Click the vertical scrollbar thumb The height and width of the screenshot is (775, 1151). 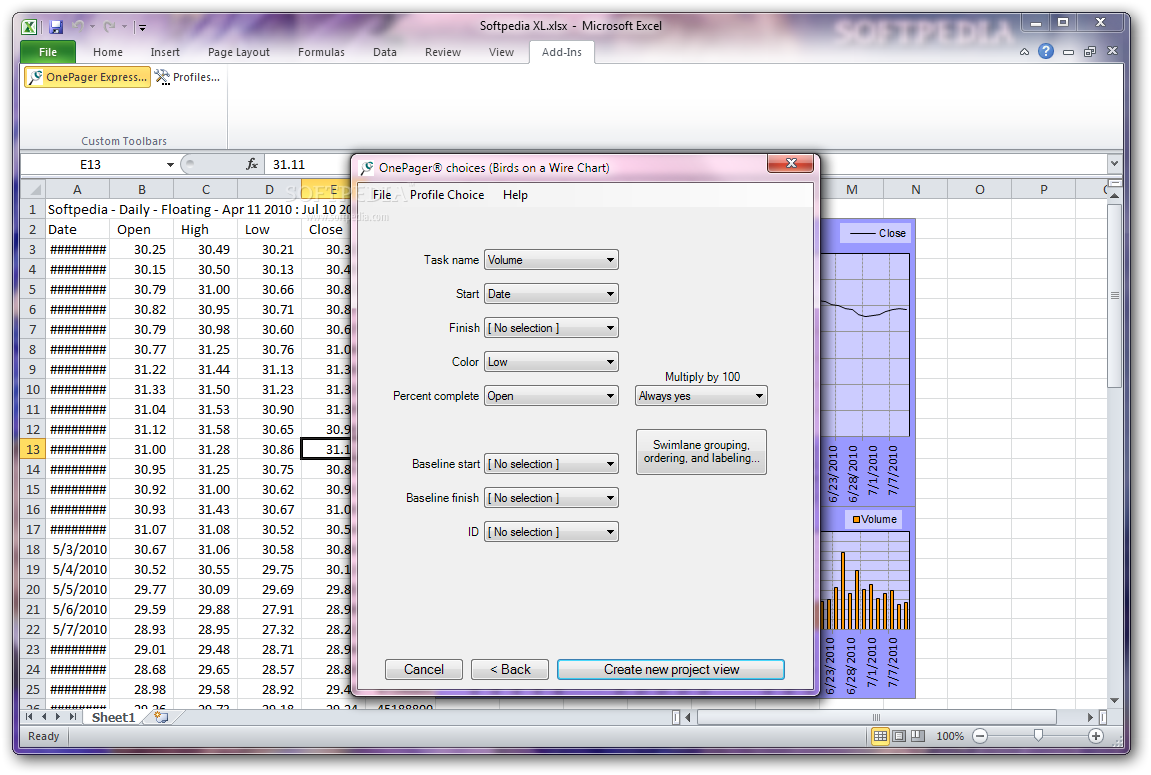click(x=1114, y=296)
